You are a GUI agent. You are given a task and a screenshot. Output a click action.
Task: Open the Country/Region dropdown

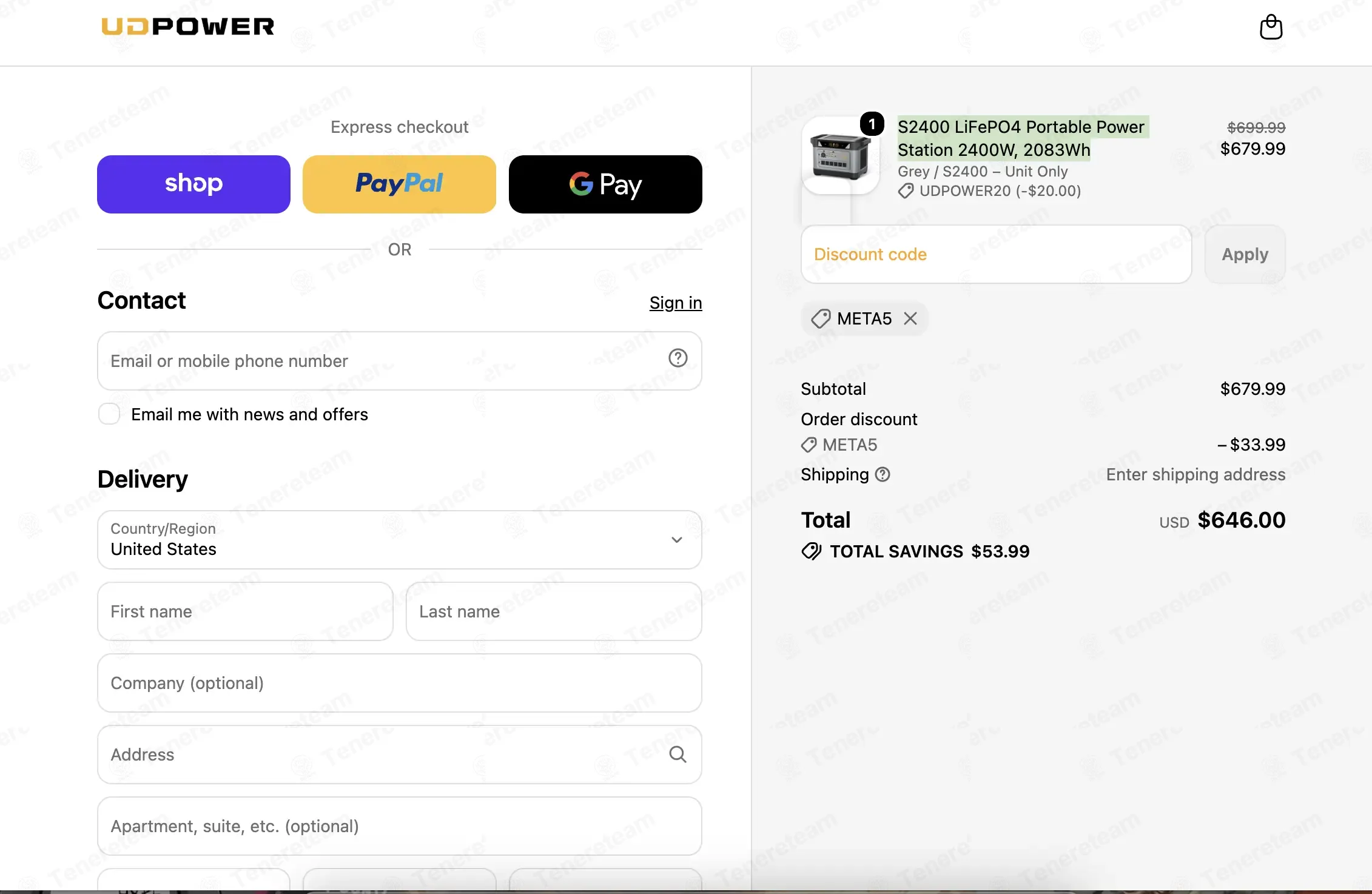[x=400, y=540]
